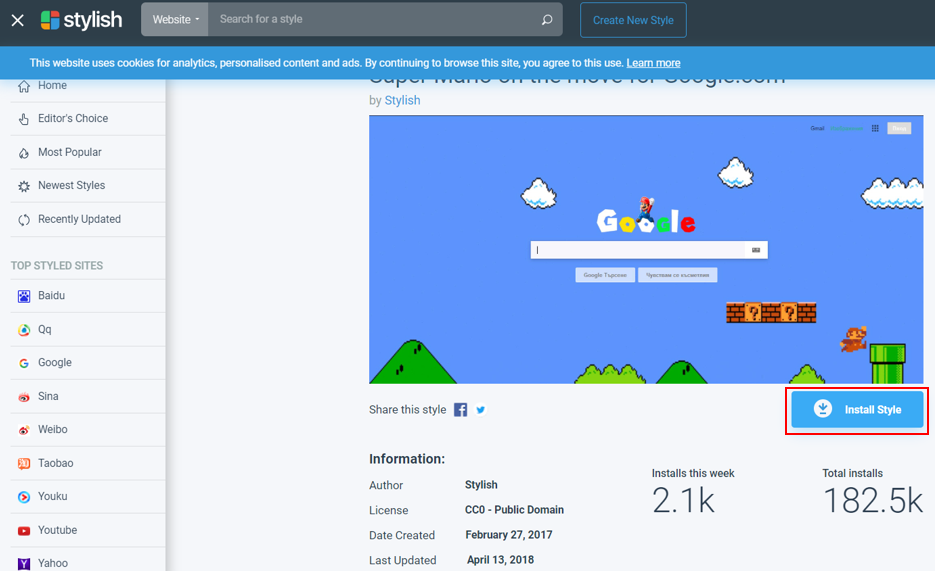The image size is (935, 574).
Task: Click the Super Mario style preview image
Action: (x=646, y=249)
